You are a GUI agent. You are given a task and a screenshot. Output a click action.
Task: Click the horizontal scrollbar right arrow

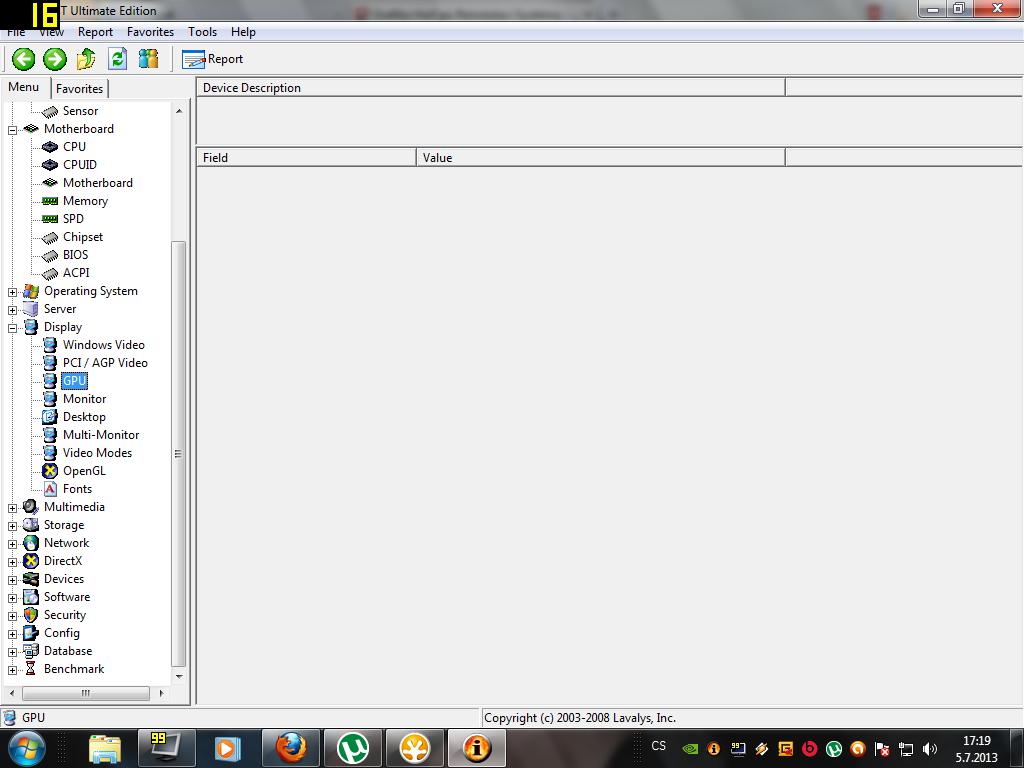(x=161, y=693)
